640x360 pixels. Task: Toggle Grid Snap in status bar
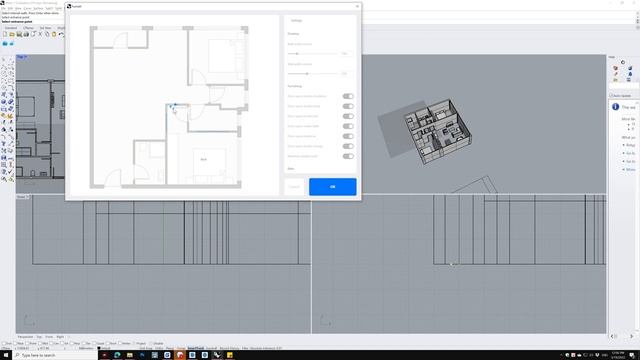146,348
